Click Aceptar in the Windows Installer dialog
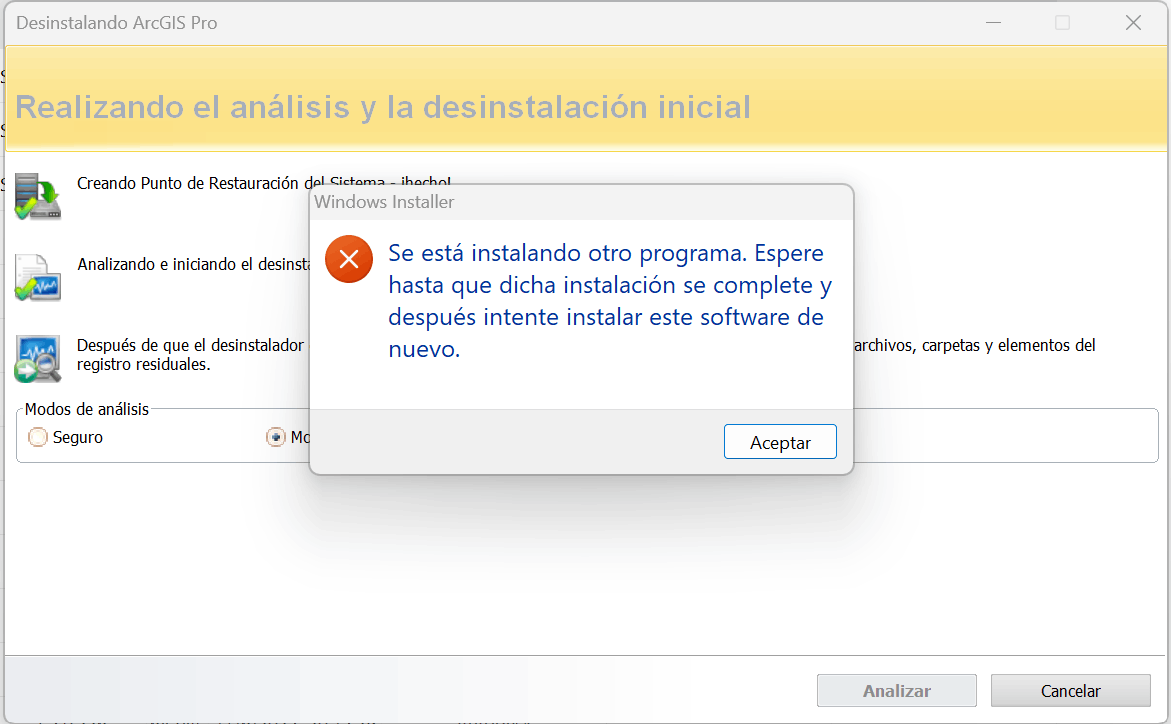 click(780, 442)
